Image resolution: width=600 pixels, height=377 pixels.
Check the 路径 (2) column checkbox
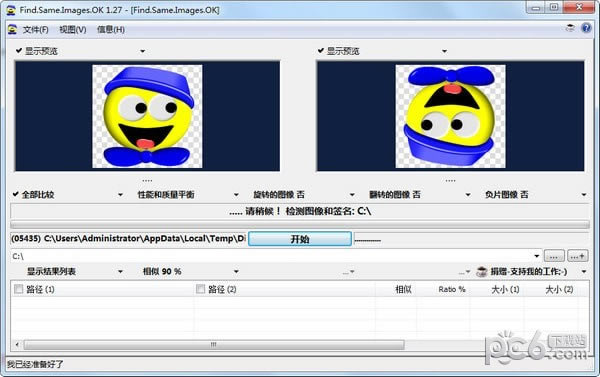pos(200,289)
